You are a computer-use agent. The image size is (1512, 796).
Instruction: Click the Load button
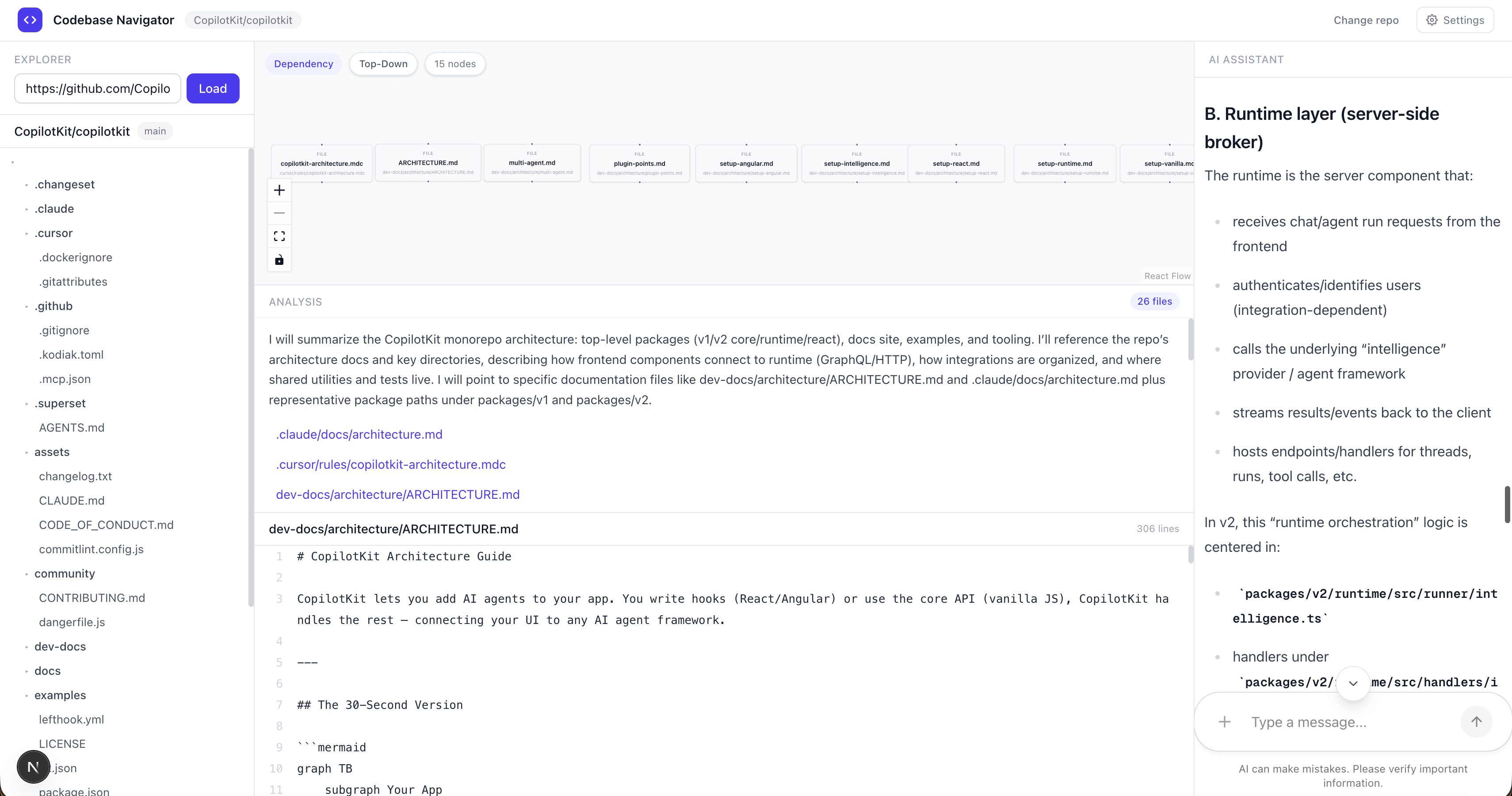click(213, 88)
